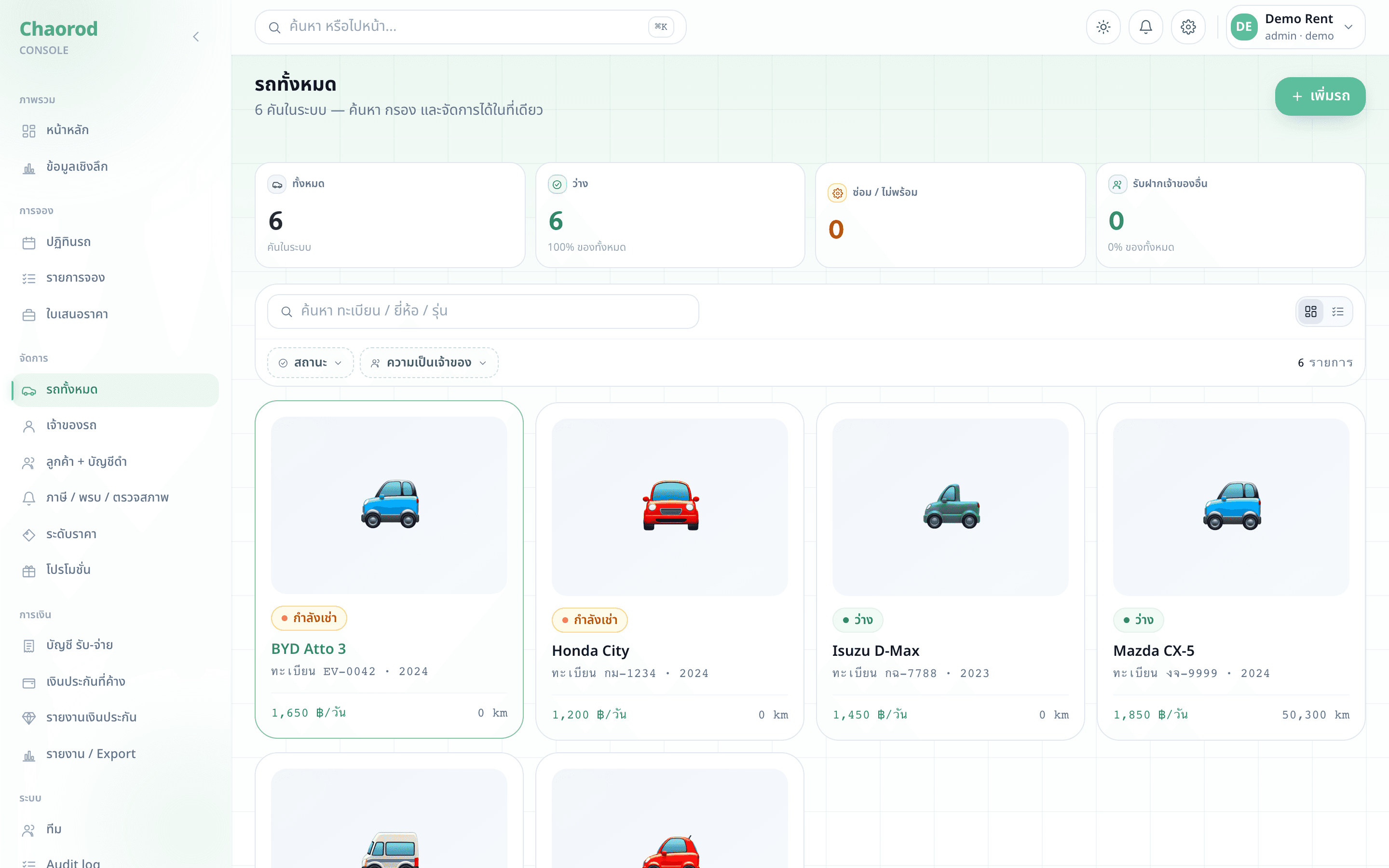The width and height of the screenshot is (1389, 868).
Task: Click the ทั้งหมด car icon in stats card
Action: click(x=277, y=184)
